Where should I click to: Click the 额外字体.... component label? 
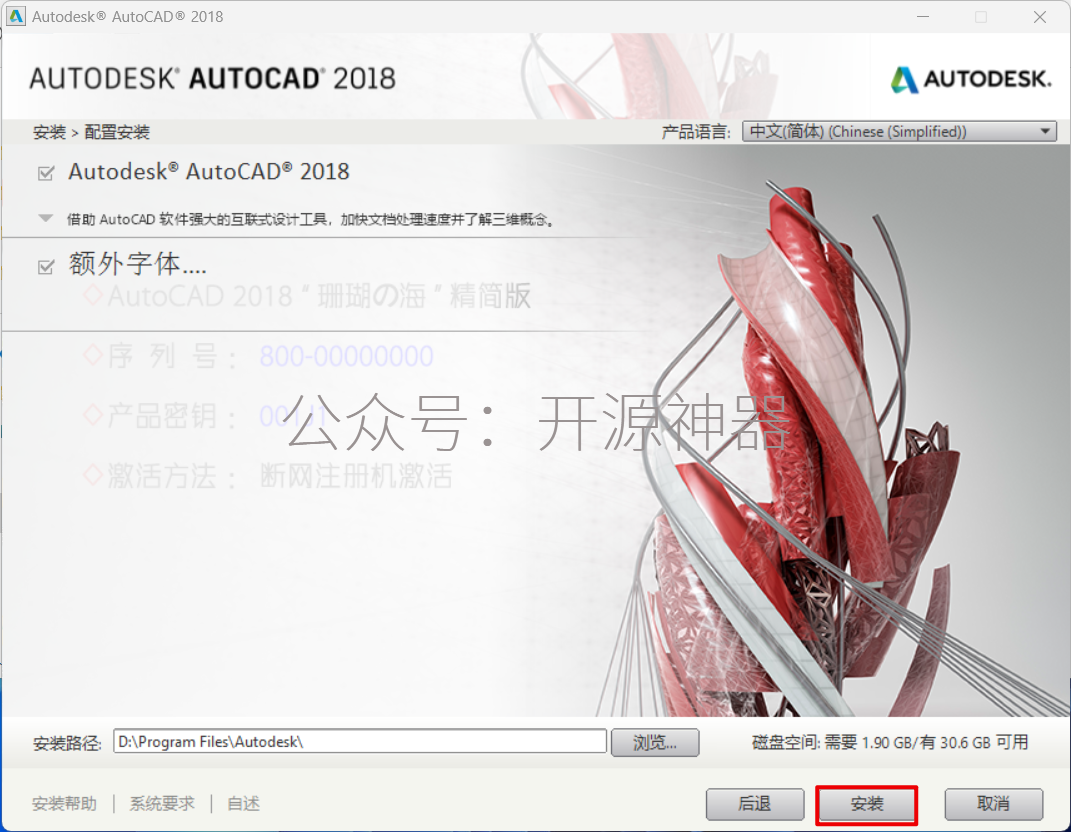click(x=137, y=264)
